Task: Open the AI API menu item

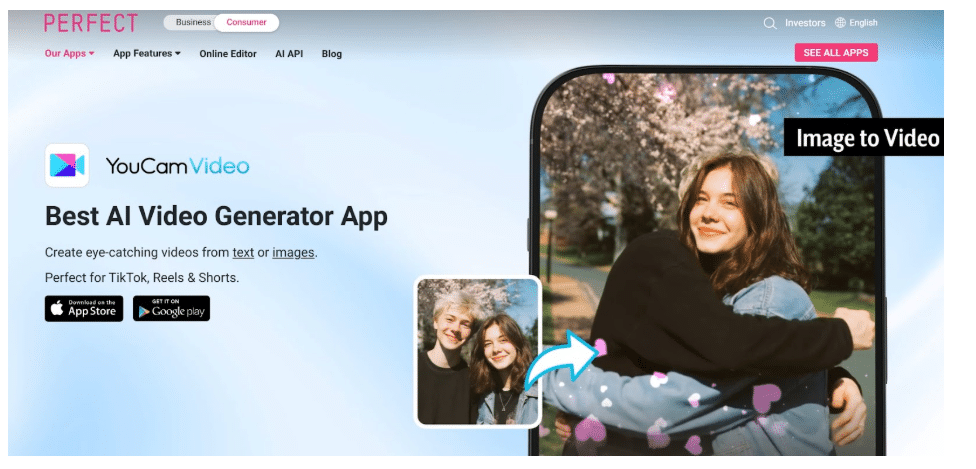Action: pos(289,54)
